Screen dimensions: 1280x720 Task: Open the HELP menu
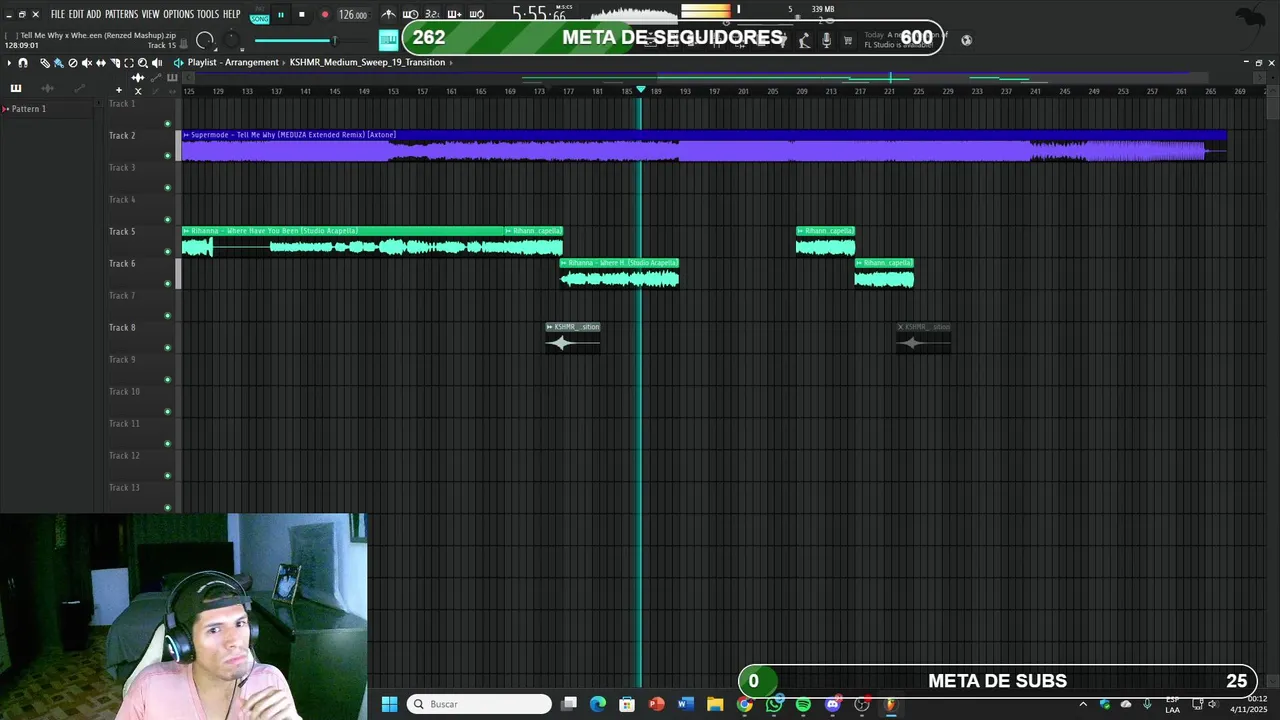point(231,15)
